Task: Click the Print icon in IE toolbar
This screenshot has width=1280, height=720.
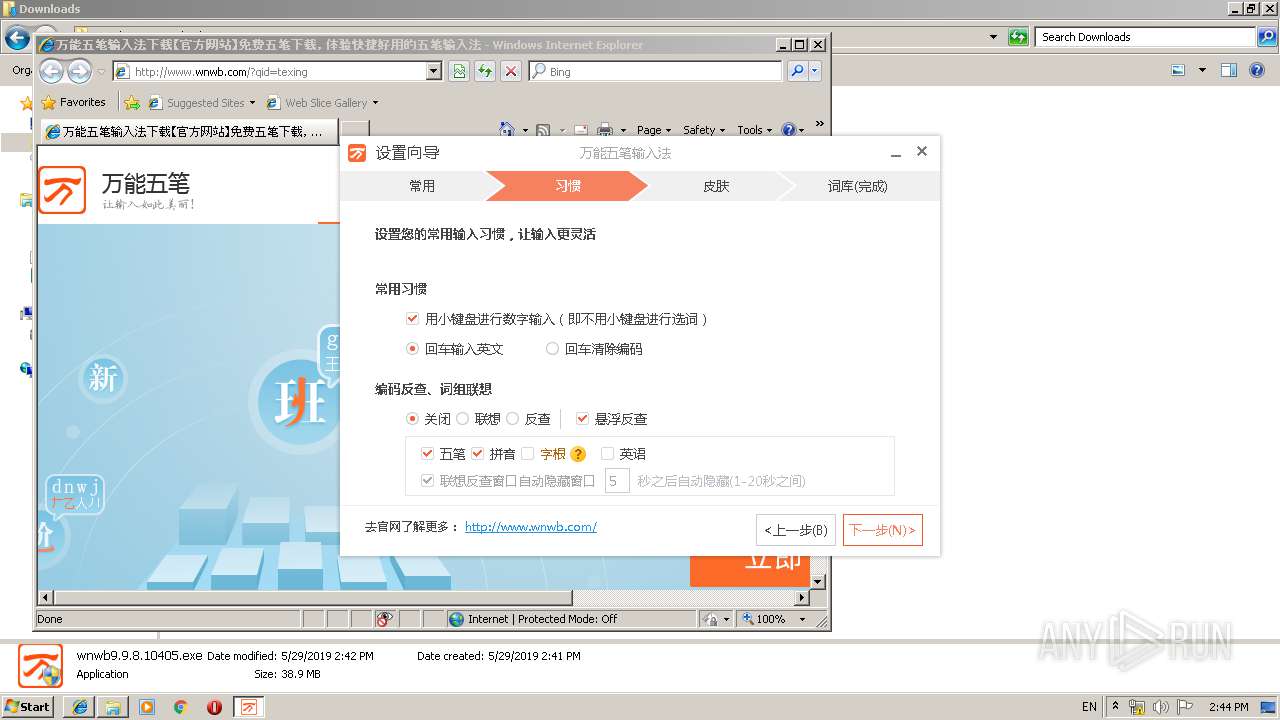Action: 605,130
